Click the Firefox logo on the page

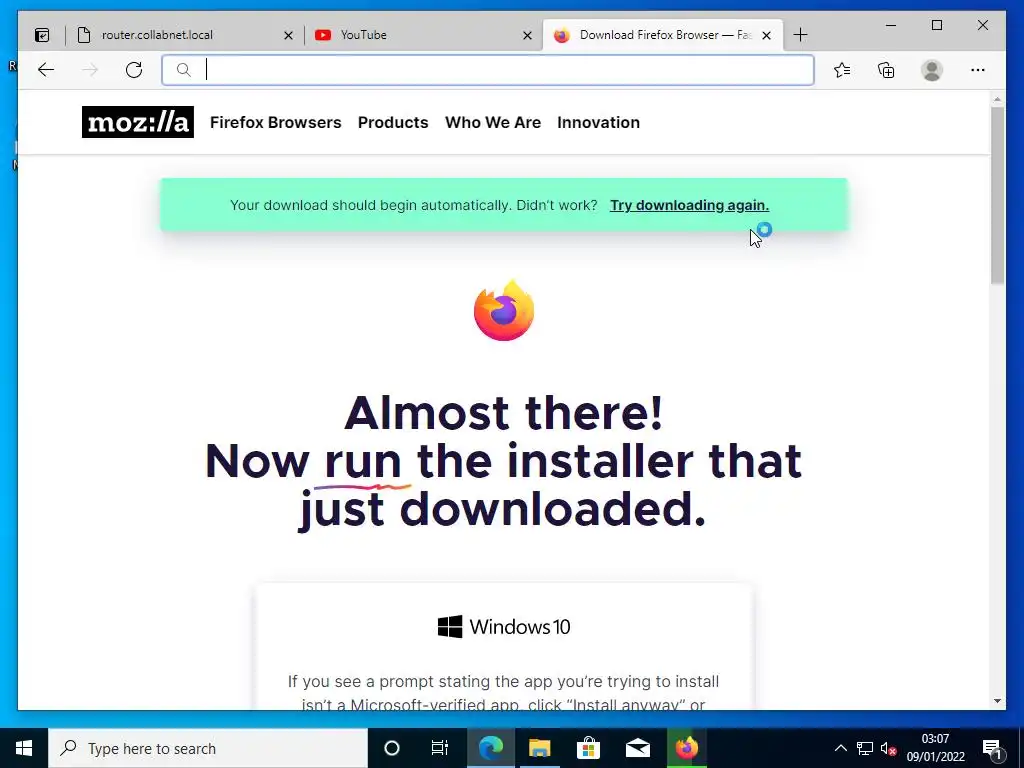504,310
